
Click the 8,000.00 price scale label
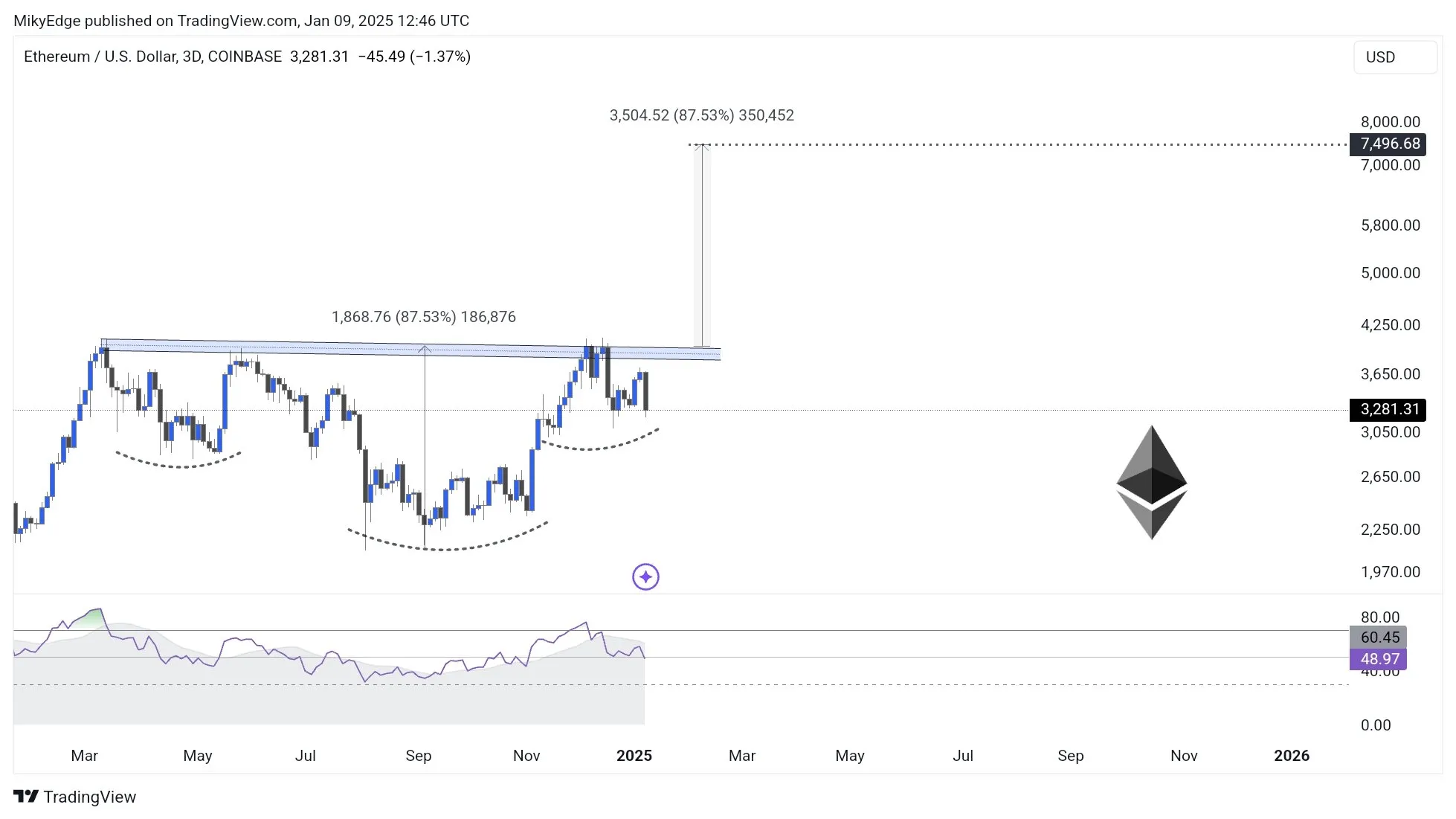[1390, 122]
